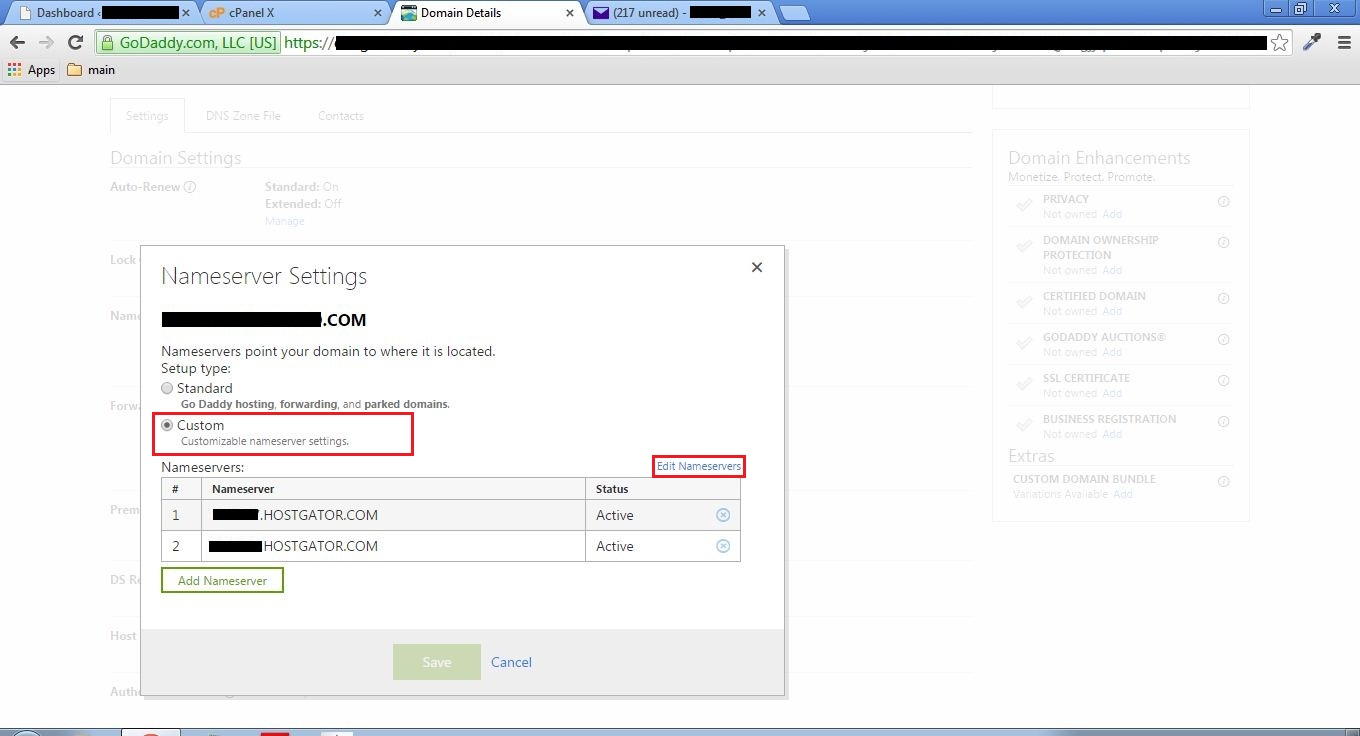Click the Auto-Renew info icon
1360x736 pixels.
click(x=190, y=187)
